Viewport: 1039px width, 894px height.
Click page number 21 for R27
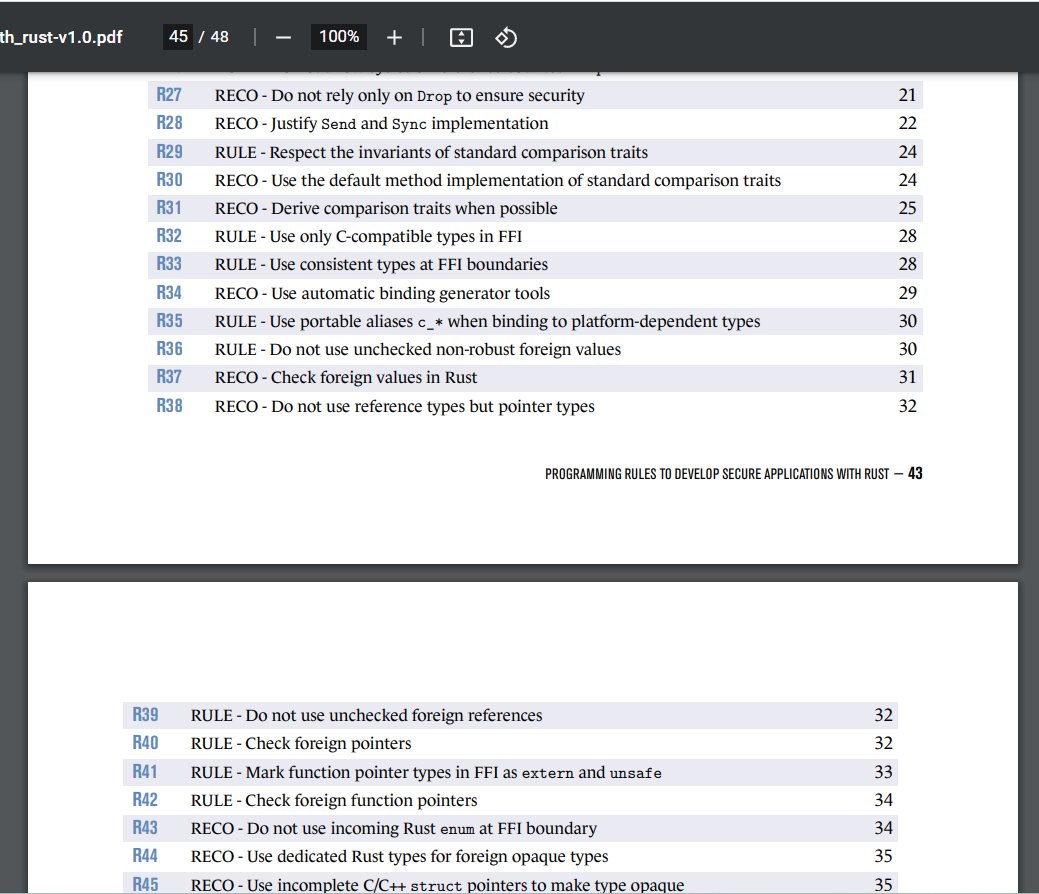click(907, 95)
